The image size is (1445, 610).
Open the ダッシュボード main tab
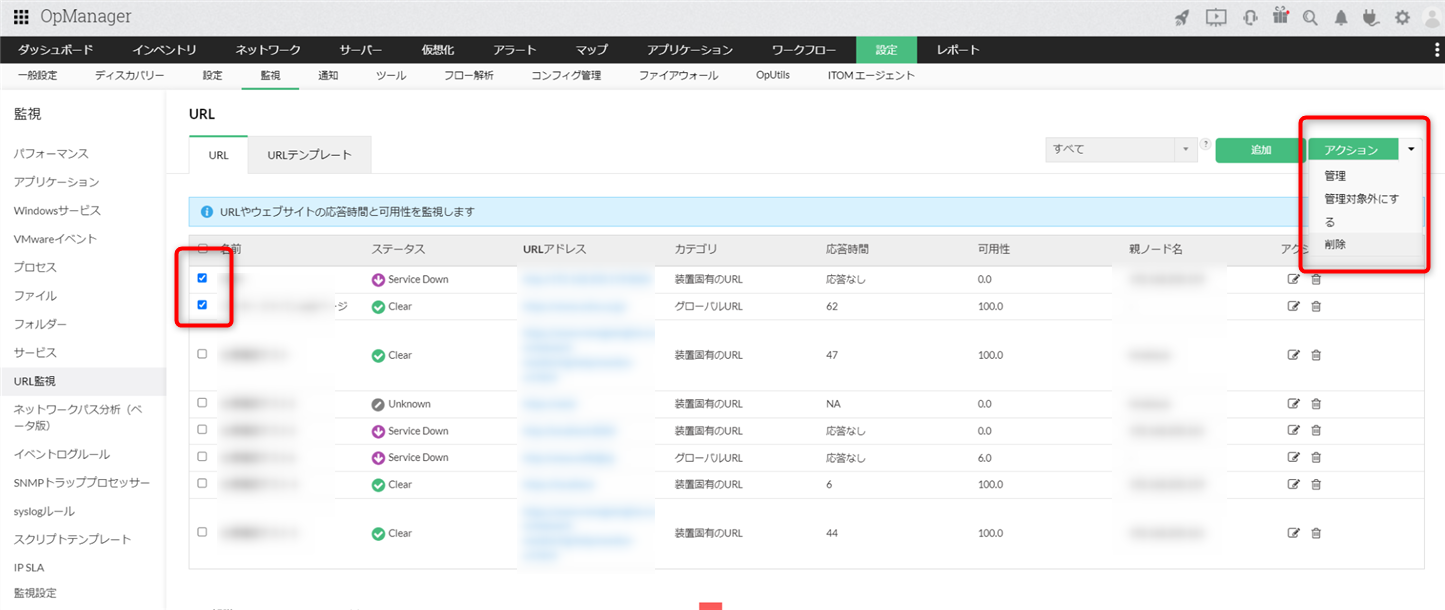coord(56,50)
